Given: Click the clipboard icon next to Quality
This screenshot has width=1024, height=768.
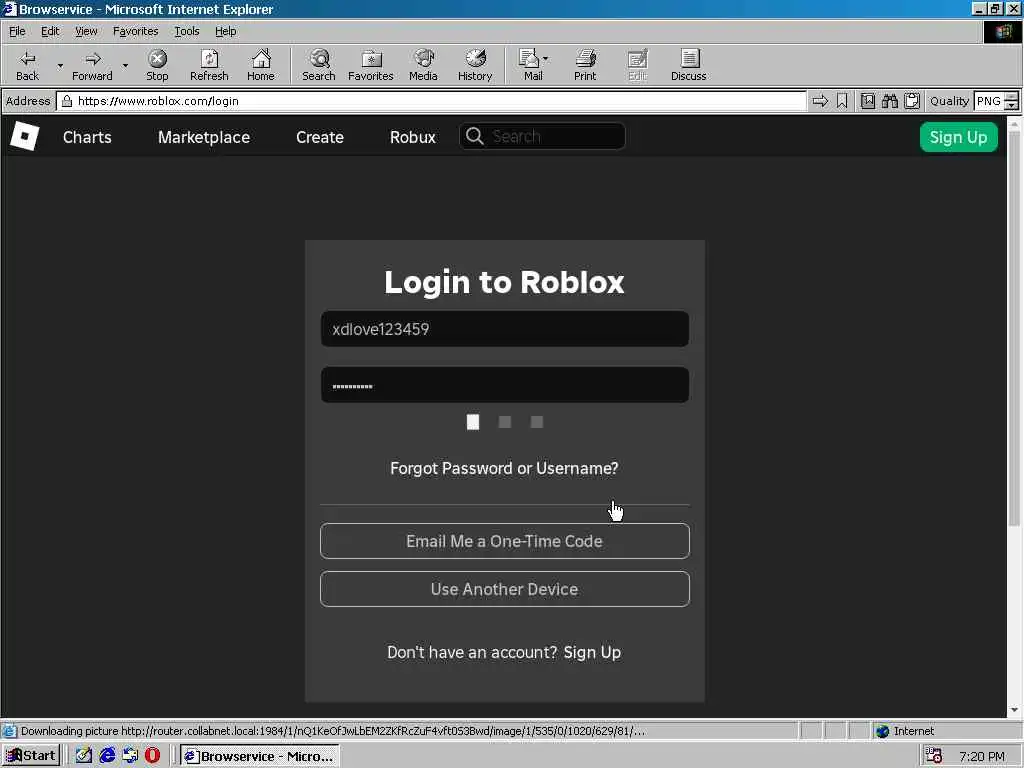Looking at the screenshot, I should 912,101.
